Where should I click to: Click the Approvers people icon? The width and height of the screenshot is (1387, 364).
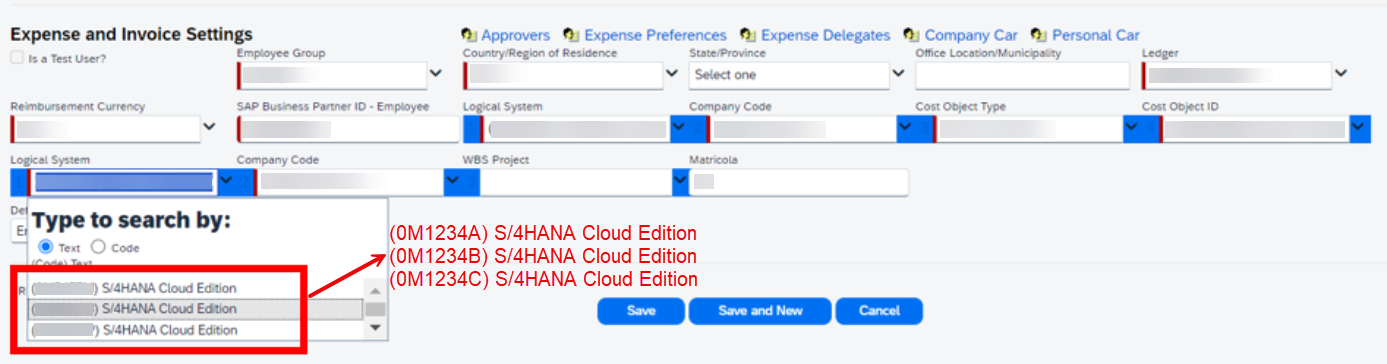pos(469,35)
